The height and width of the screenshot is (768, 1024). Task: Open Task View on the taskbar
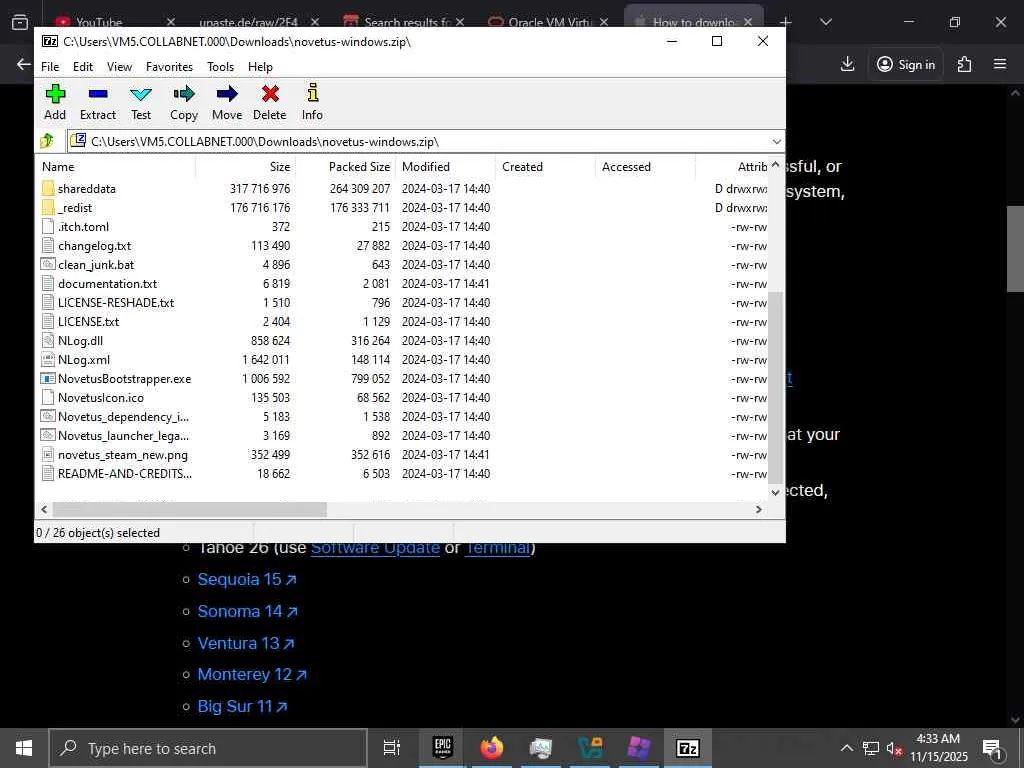tap(391, 748)
